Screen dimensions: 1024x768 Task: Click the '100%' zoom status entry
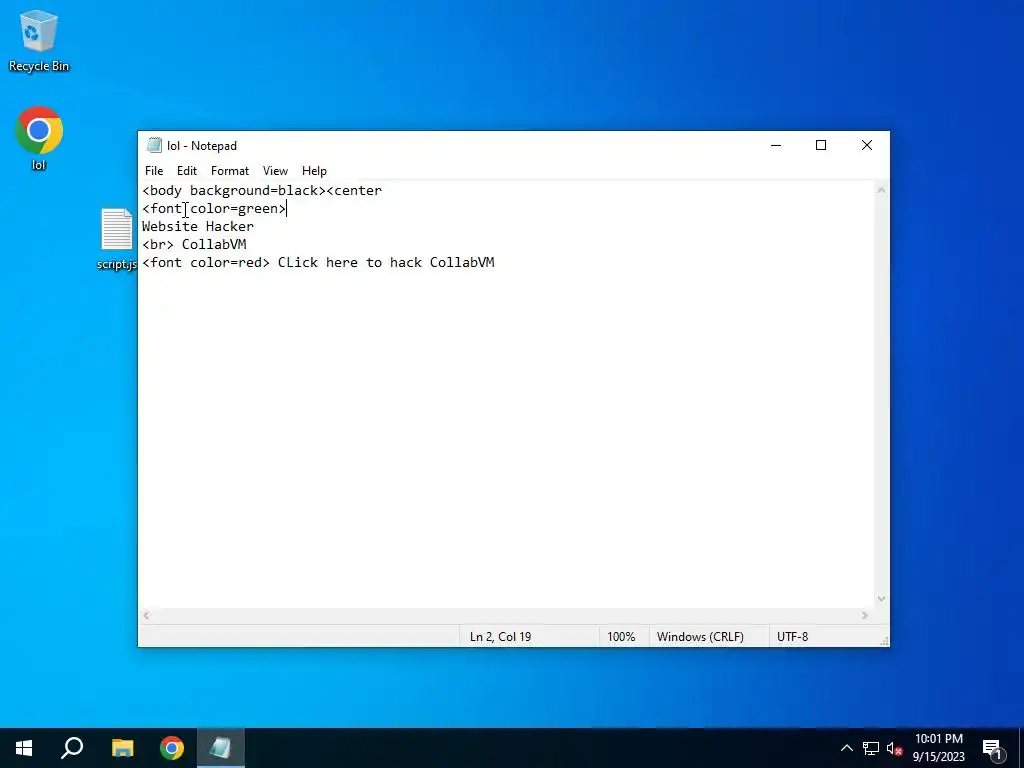pos(621,637)
